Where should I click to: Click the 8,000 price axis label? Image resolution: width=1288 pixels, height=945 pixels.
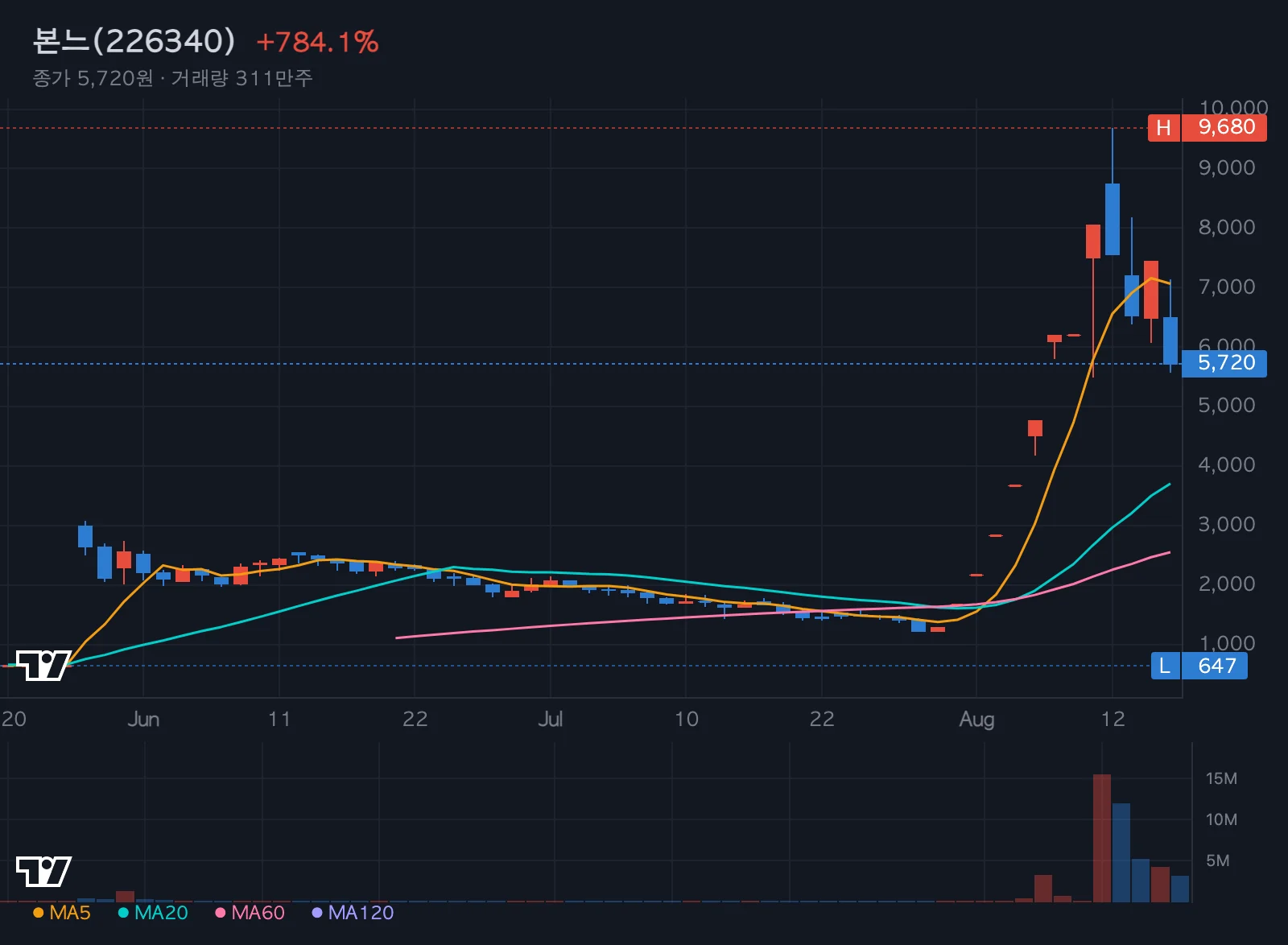[x=1227, y=227]
